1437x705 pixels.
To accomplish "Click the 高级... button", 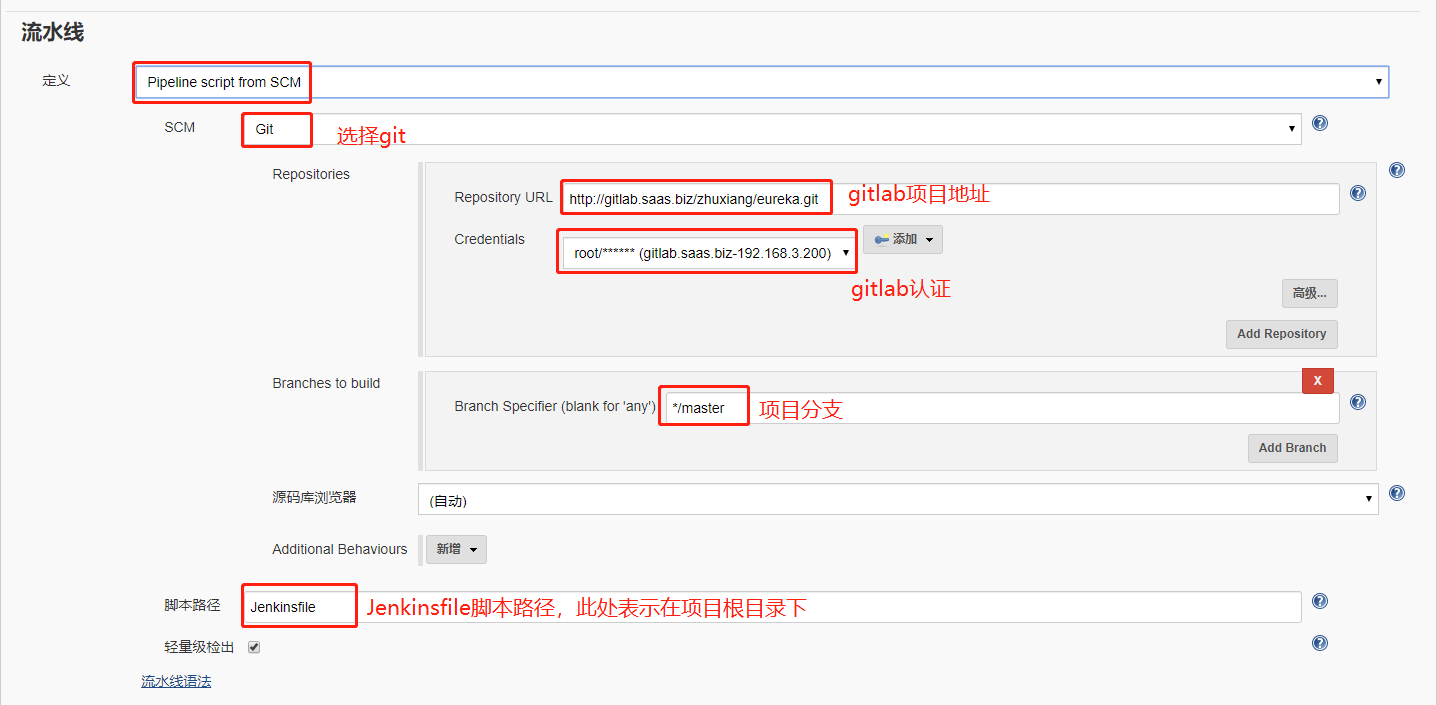I will [x=1309, y=293].
